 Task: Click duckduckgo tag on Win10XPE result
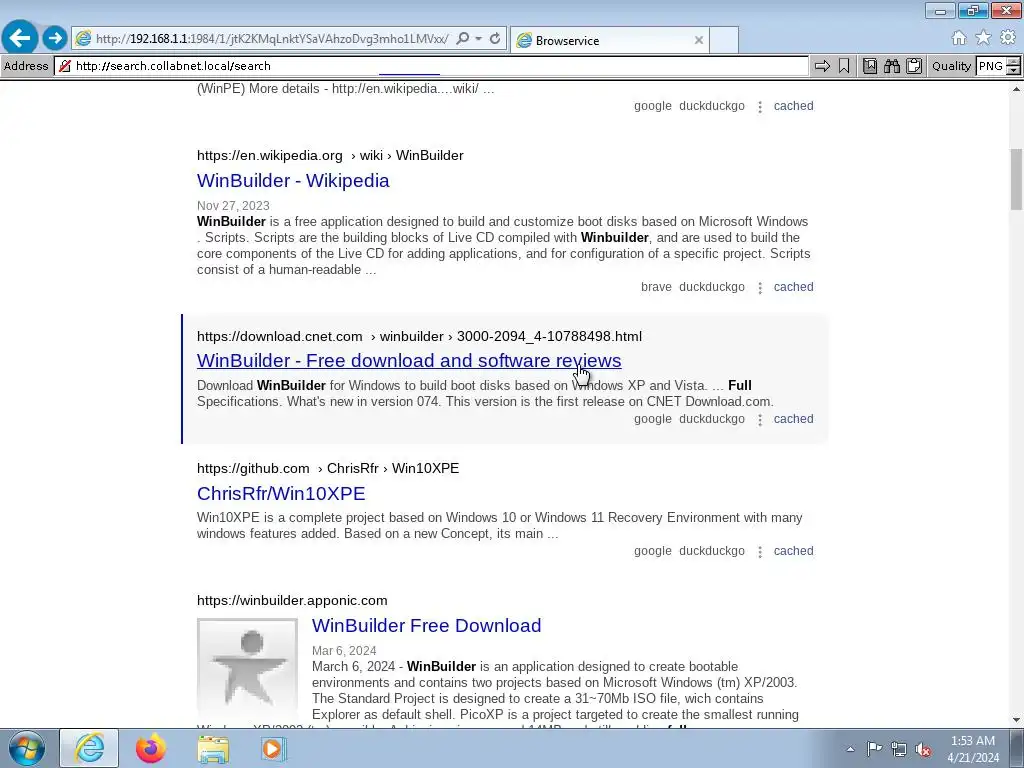click(x=712, y=551)
